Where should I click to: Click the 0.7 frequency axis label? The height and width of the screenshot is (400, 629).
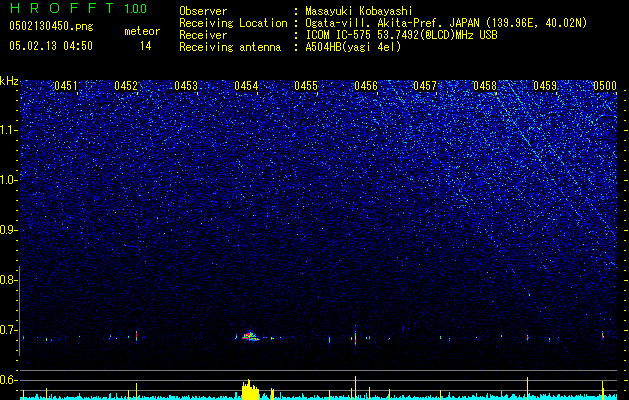8,330
